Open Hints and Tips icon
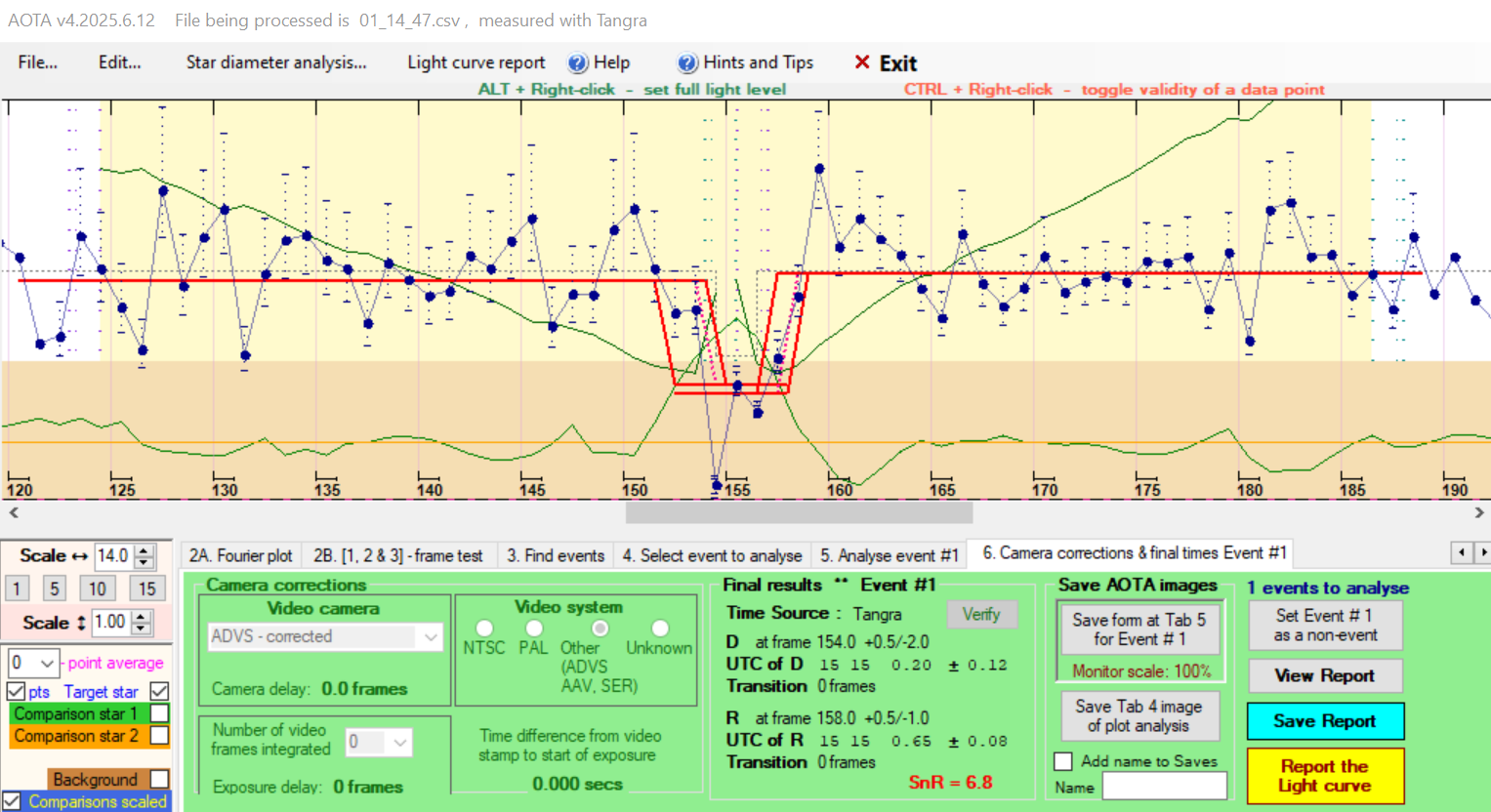 [x=687, y=63]
